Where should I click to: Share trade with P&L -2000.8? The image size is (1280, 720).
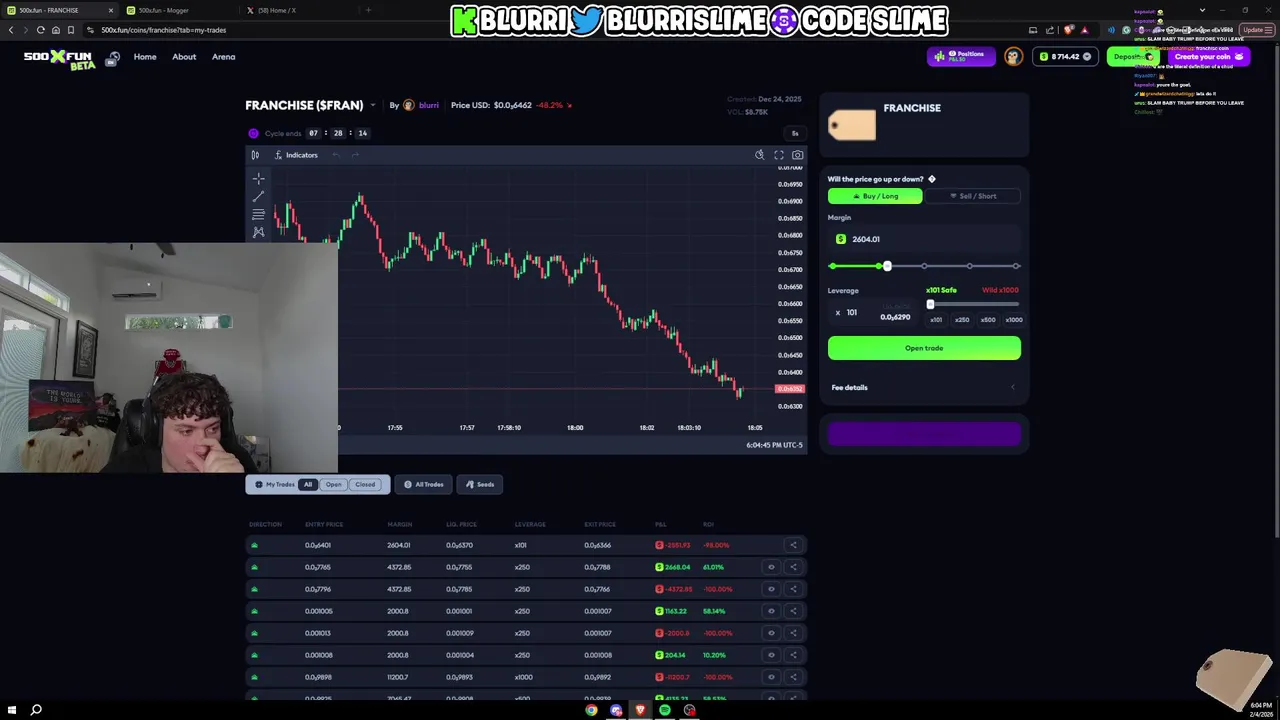pyautogui.click(x=793, y=633)
